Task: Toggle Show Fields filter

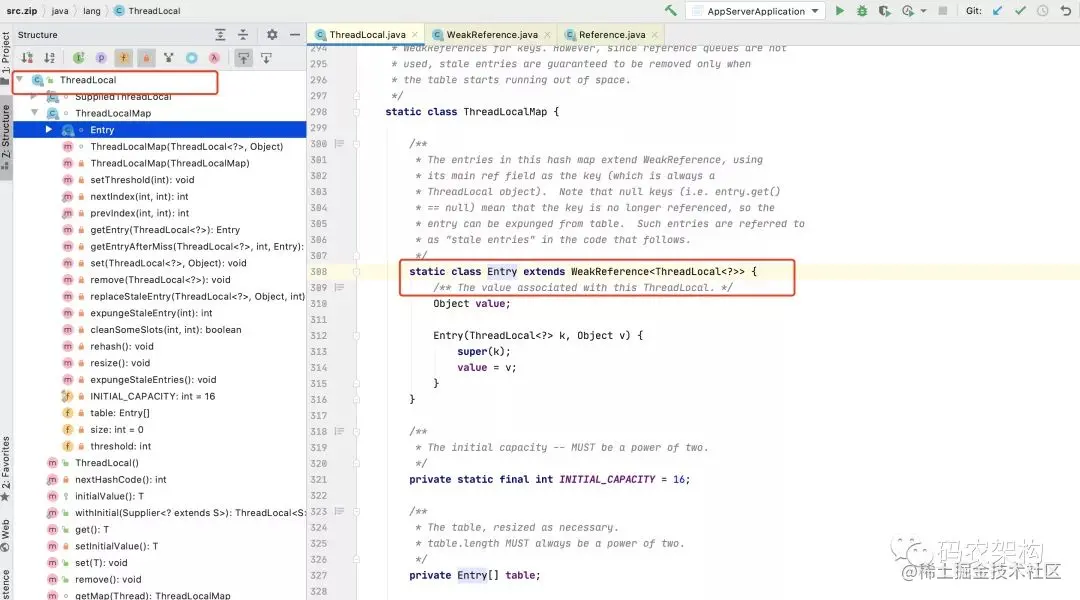Action: coord(123,58)
